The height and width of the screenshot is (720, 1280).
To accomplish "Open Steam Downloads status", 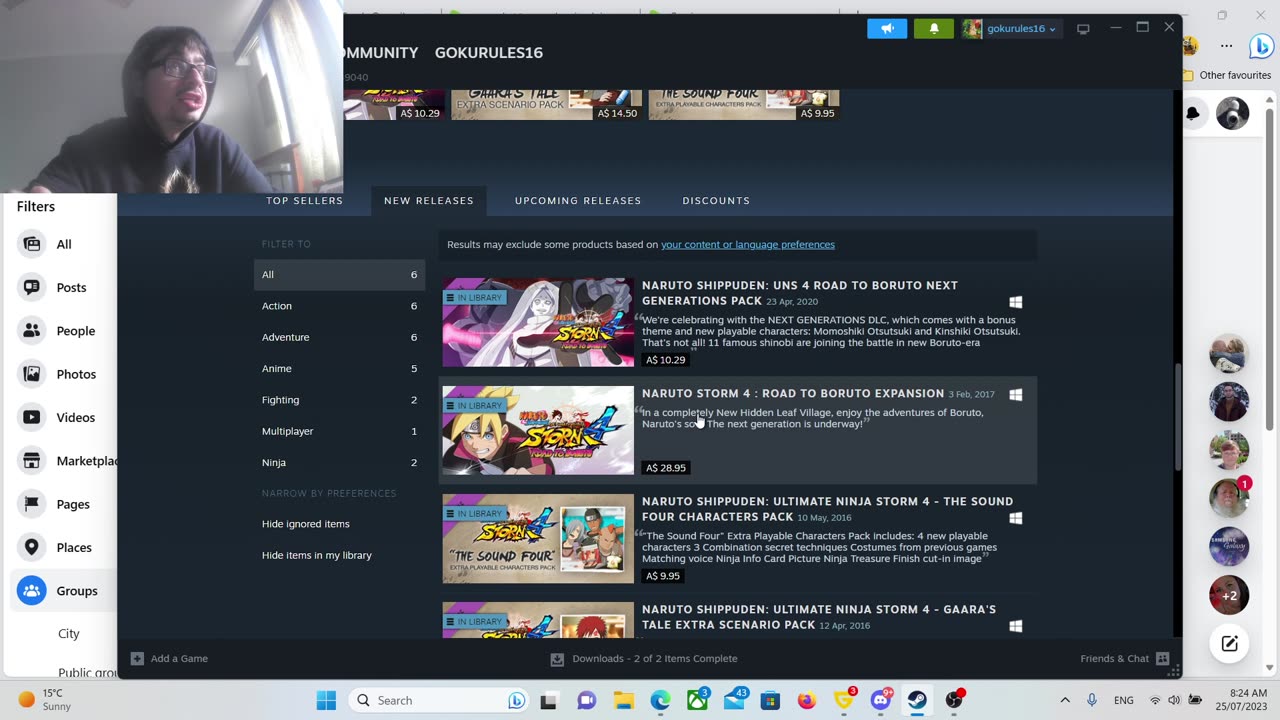I will click(x=644, y=659).
